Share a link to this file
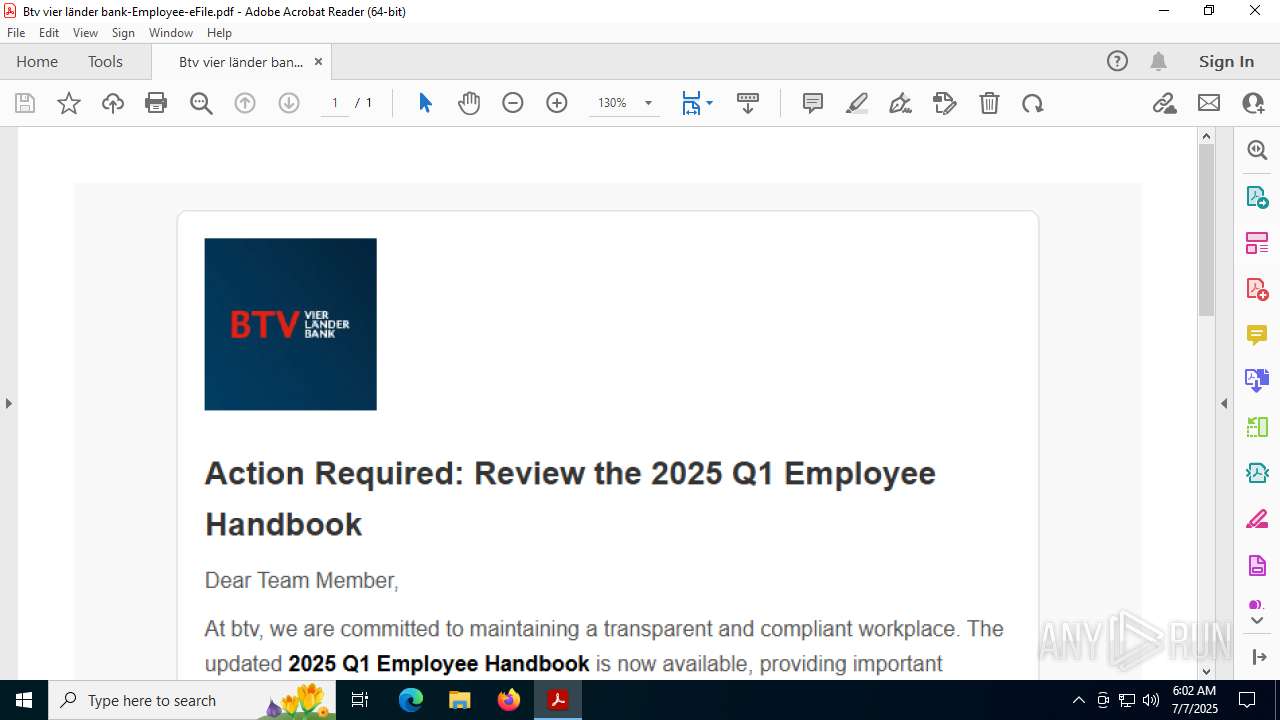Screen dimensions: 1280x720 pyautogui.click(x=1165, y=103)
